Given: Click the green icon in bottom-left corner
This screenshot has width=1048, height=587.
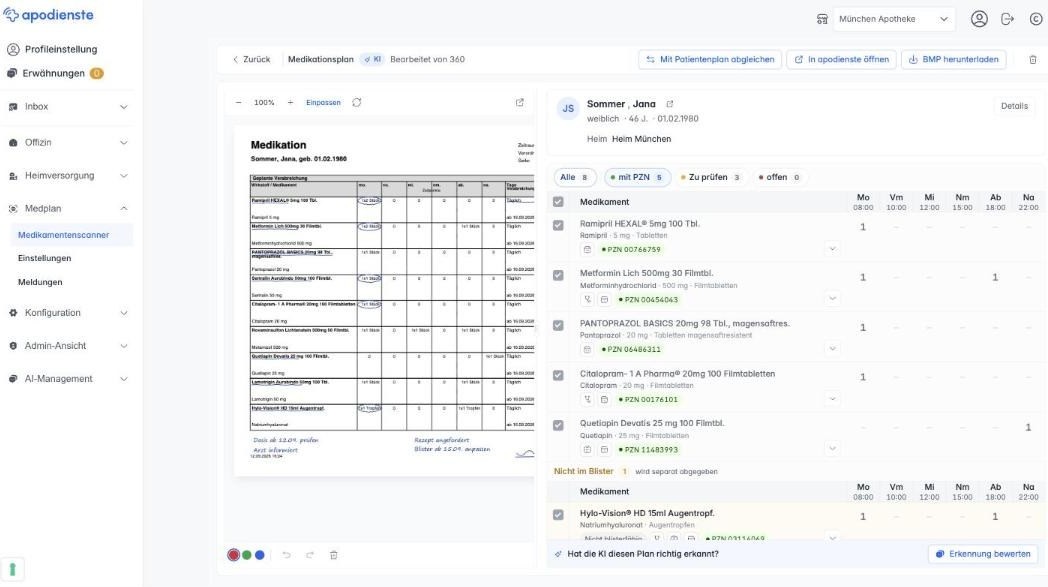Looking at the screenshot, I should point(12,570).
